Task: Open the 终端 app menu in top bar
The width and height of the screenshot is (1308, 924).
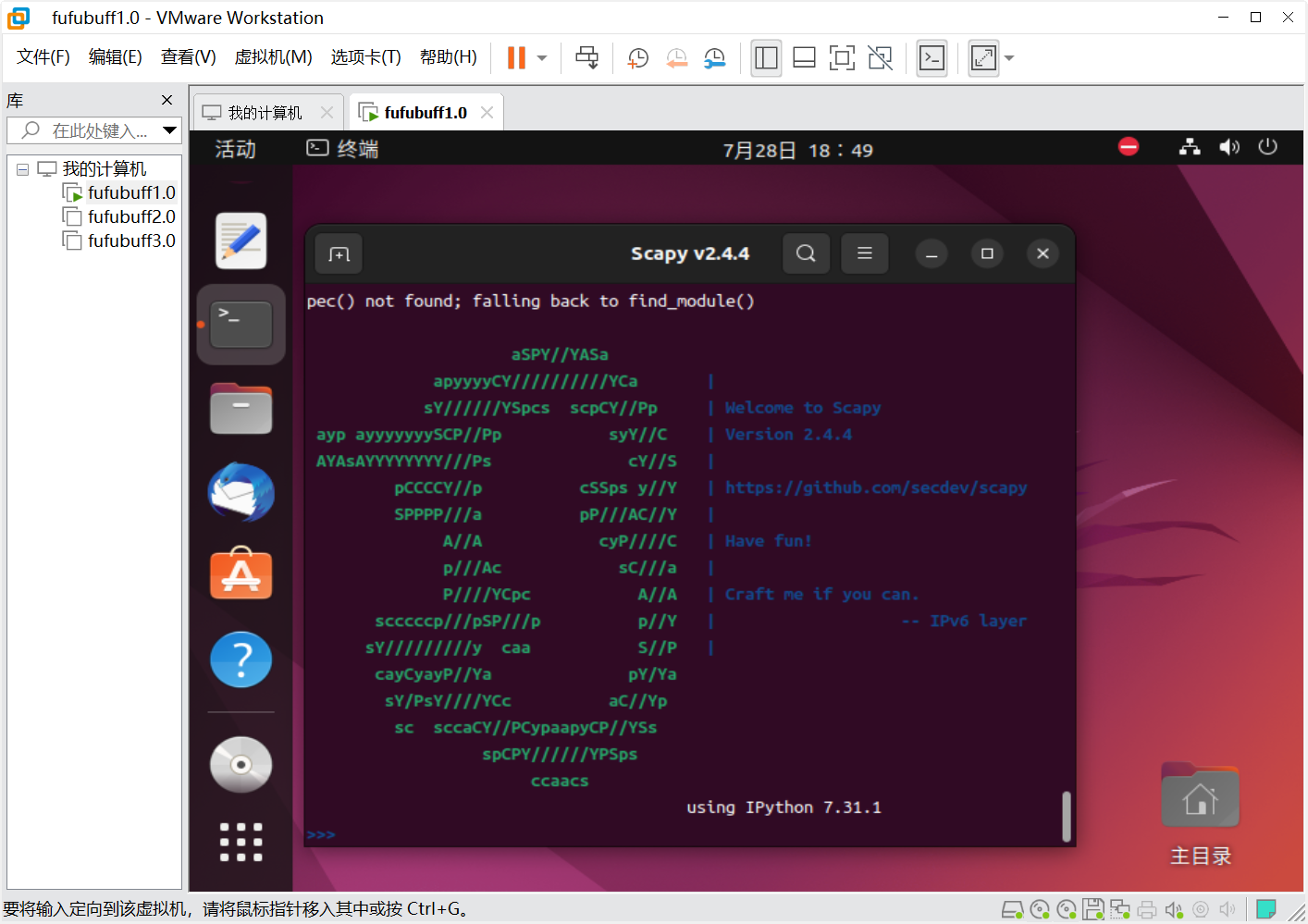Action: [342, 149]
